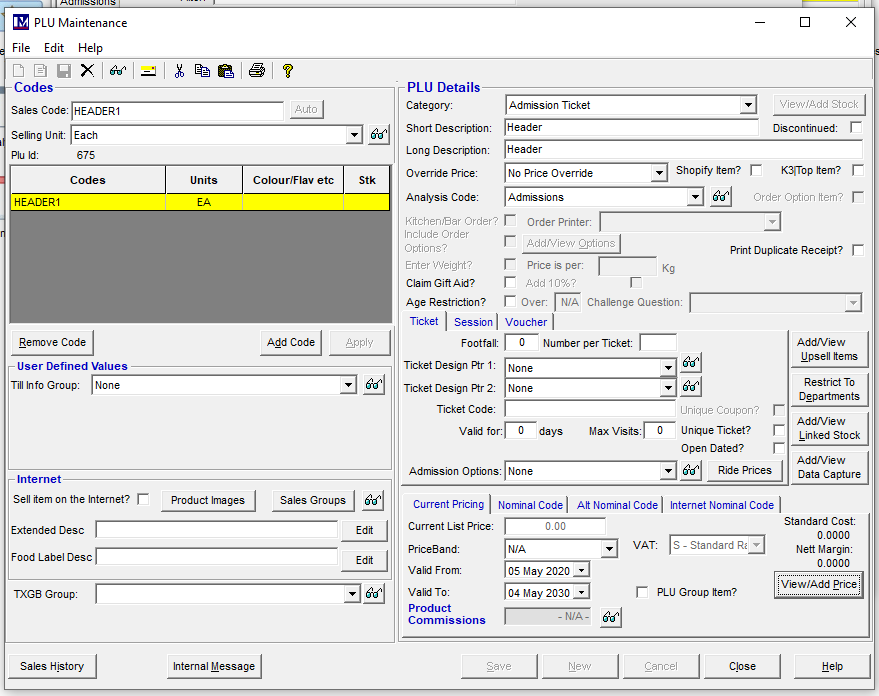Click glasses icon beside Product Commissions
The image size is (879, 696).
[610, 617]
